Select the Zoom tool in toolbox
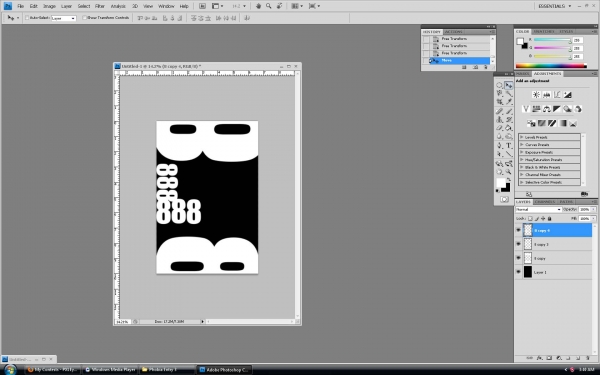Image resolution: width=600 pixels, height=375 pixels. point(509,172)
